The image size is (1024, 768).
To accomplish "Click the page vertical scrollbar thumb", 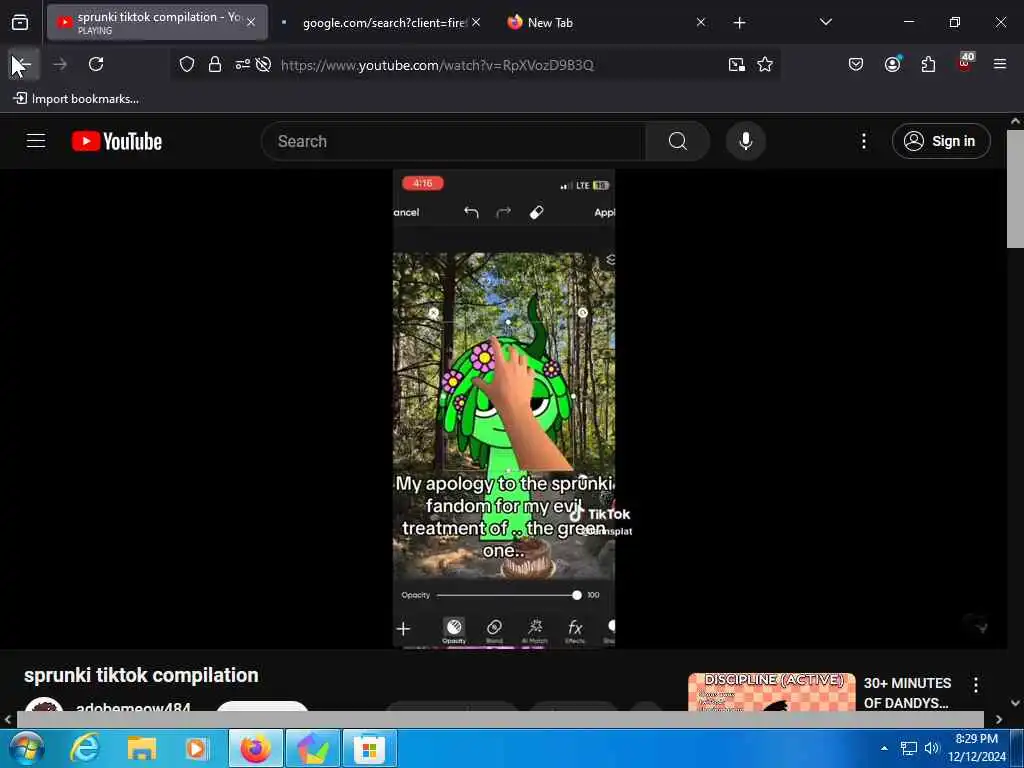I will point(1015,189).
